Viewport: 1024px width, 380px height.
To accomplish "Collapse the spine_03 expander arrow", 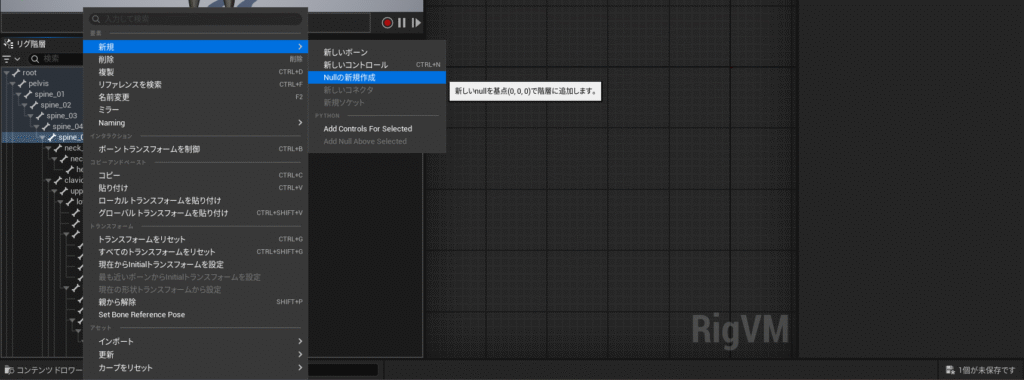I will coord(30,116).
